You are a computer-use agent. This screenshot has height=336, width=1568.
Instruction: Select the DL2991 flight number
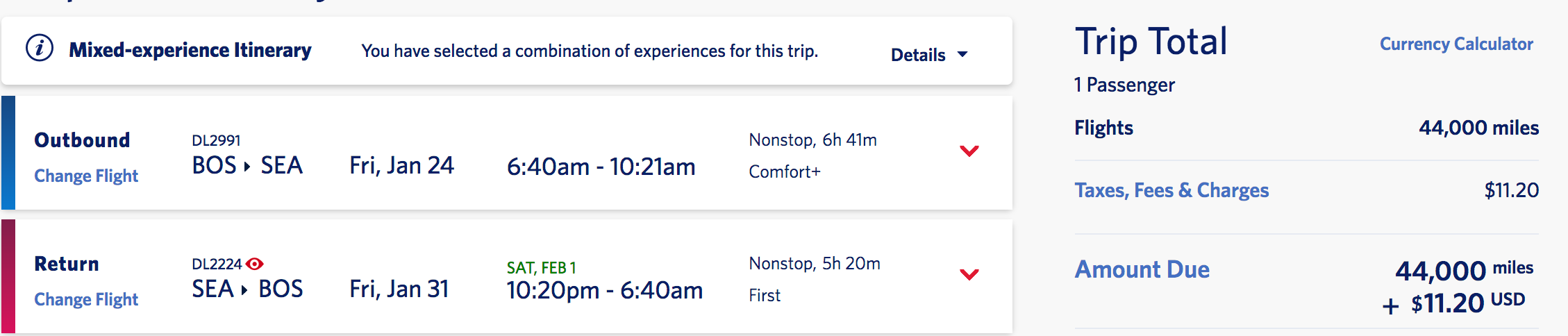click(x=216, y=140)
